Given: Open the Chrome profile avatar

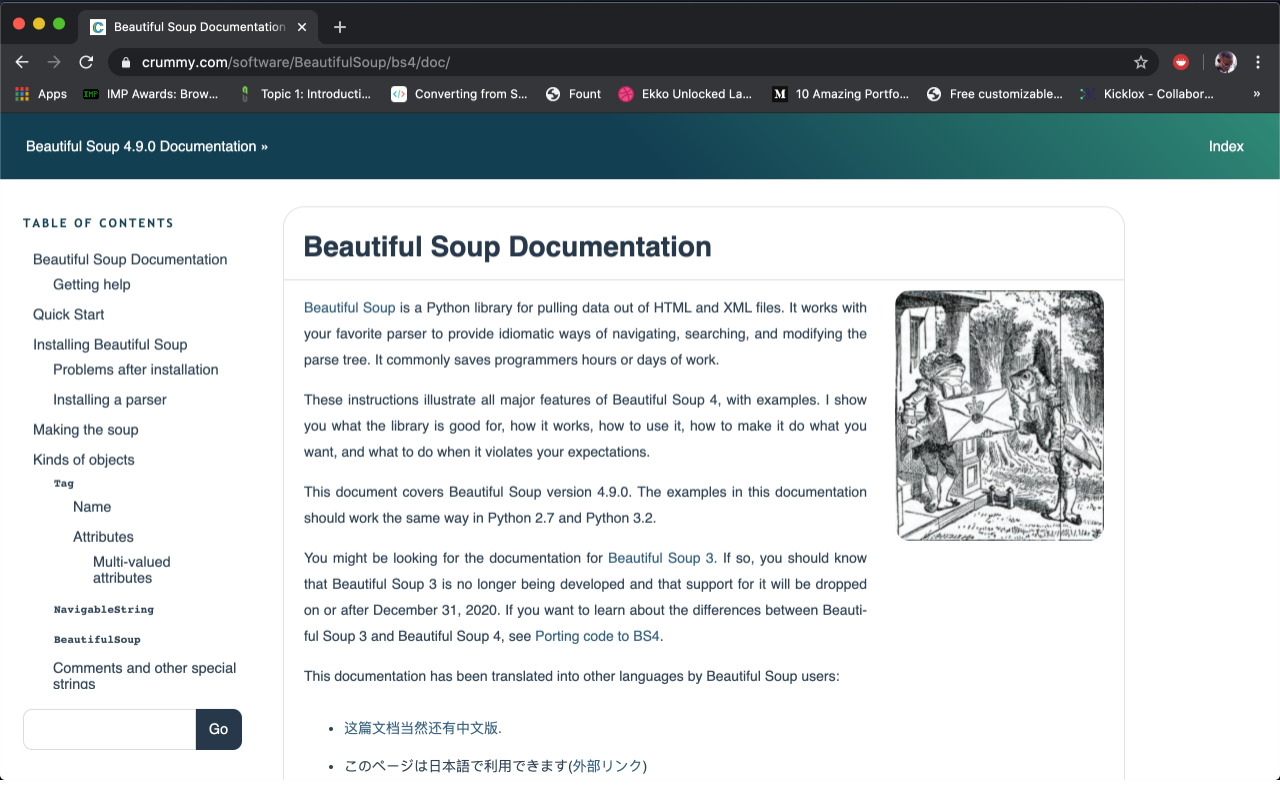Looking at the screenshot, I should pos(1226,62).
